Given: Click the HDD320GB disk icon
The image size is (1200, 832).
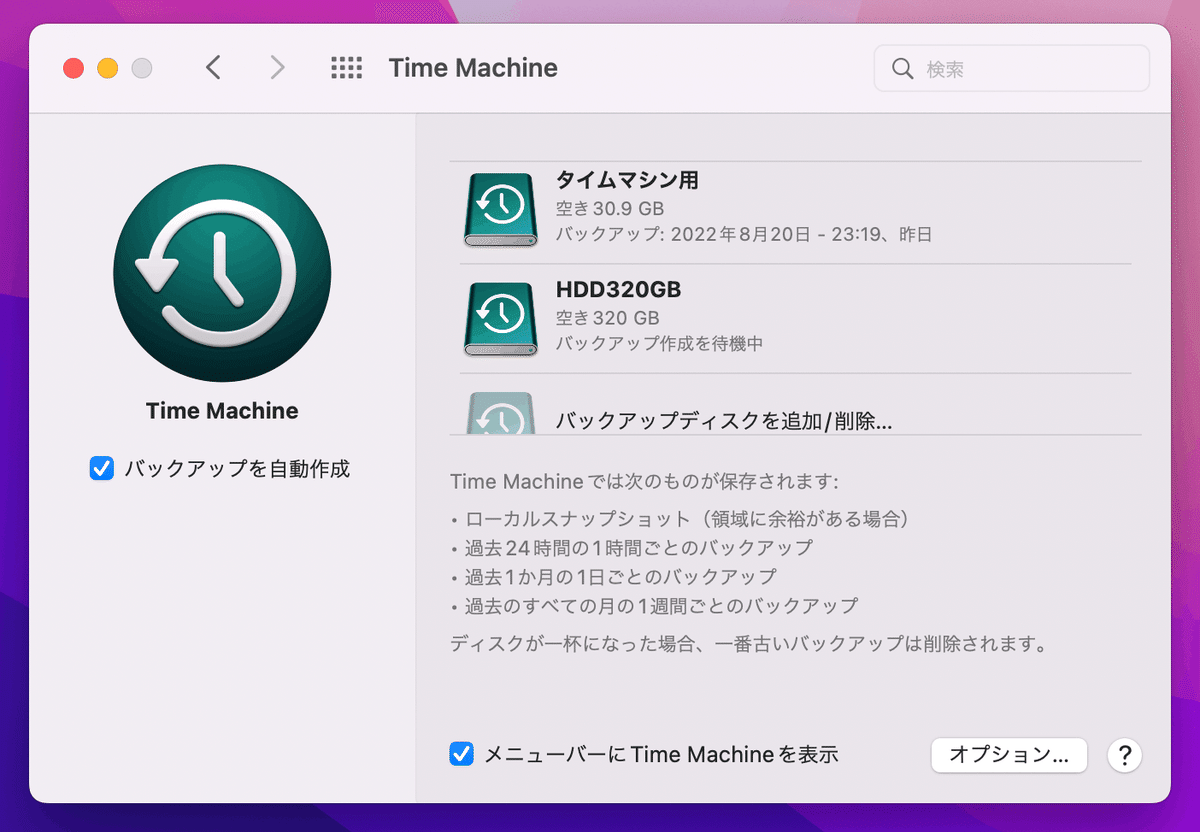Looking at the screenshot, I should [x=502, y=319].
